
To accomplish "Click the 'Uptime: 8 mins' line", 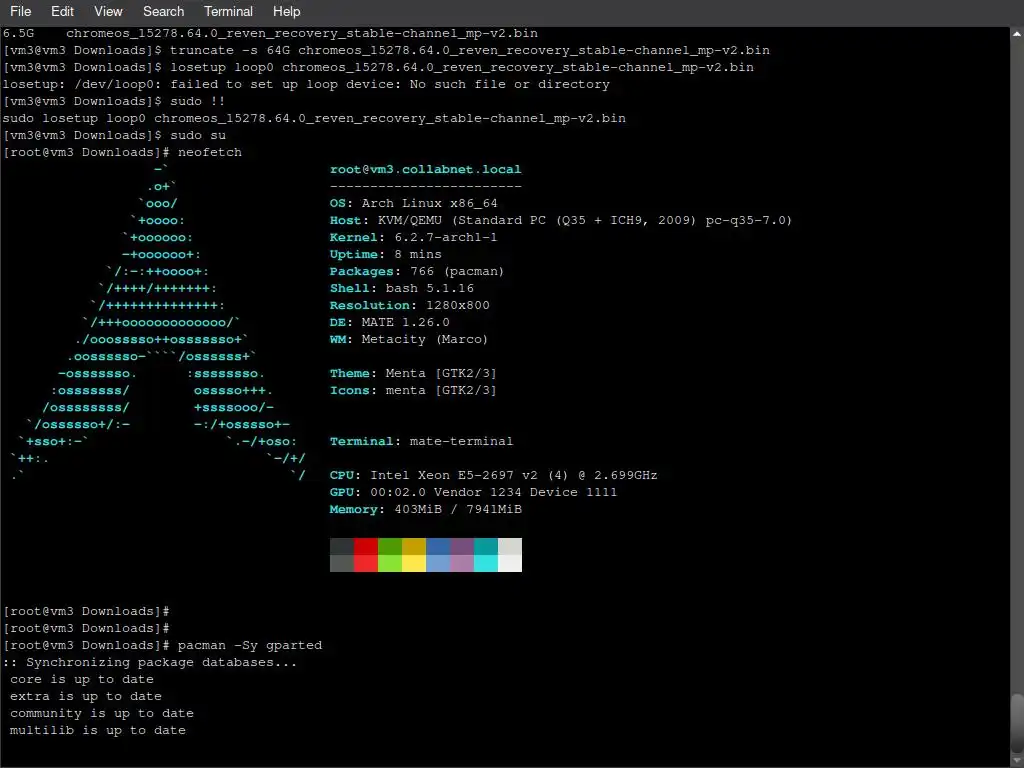I will click(385, 254).
